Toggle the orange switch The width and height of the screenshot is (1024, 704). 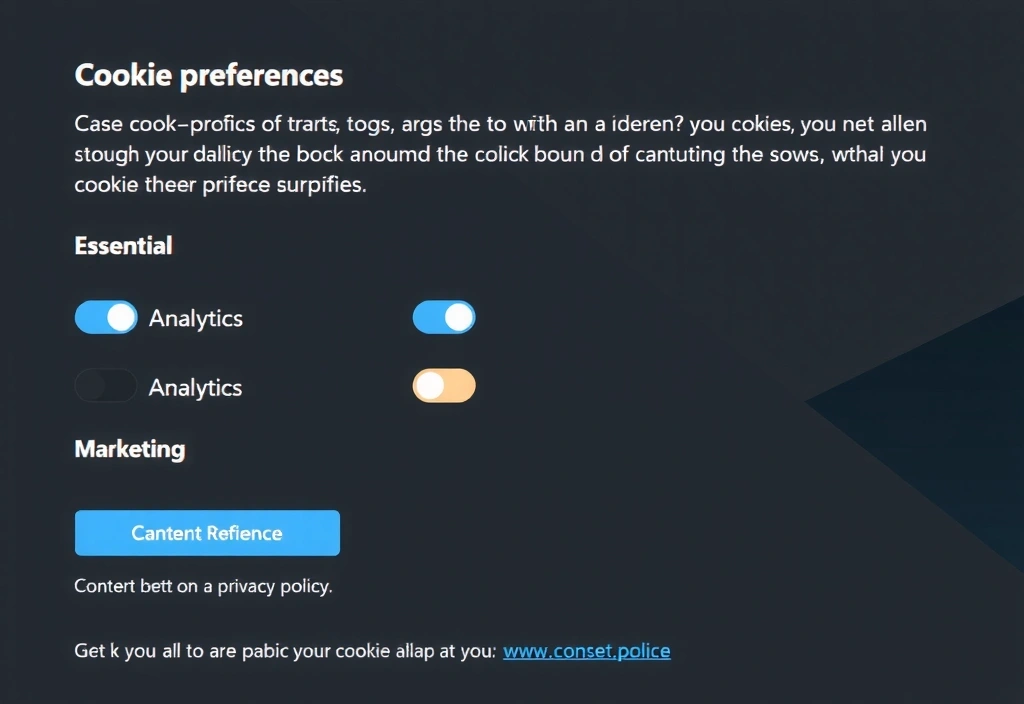click(444, 386)
